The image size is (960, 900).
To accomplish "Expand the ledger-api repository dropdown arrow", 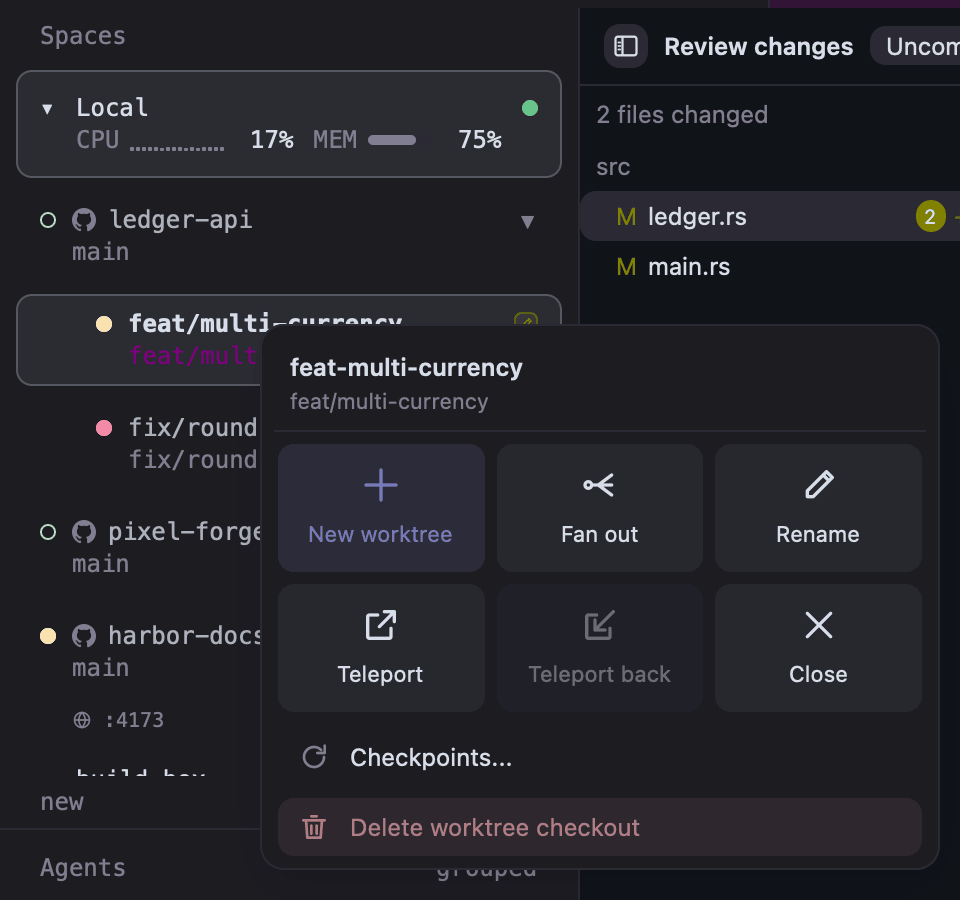I will pyautogui.click(x=527, y=221).
